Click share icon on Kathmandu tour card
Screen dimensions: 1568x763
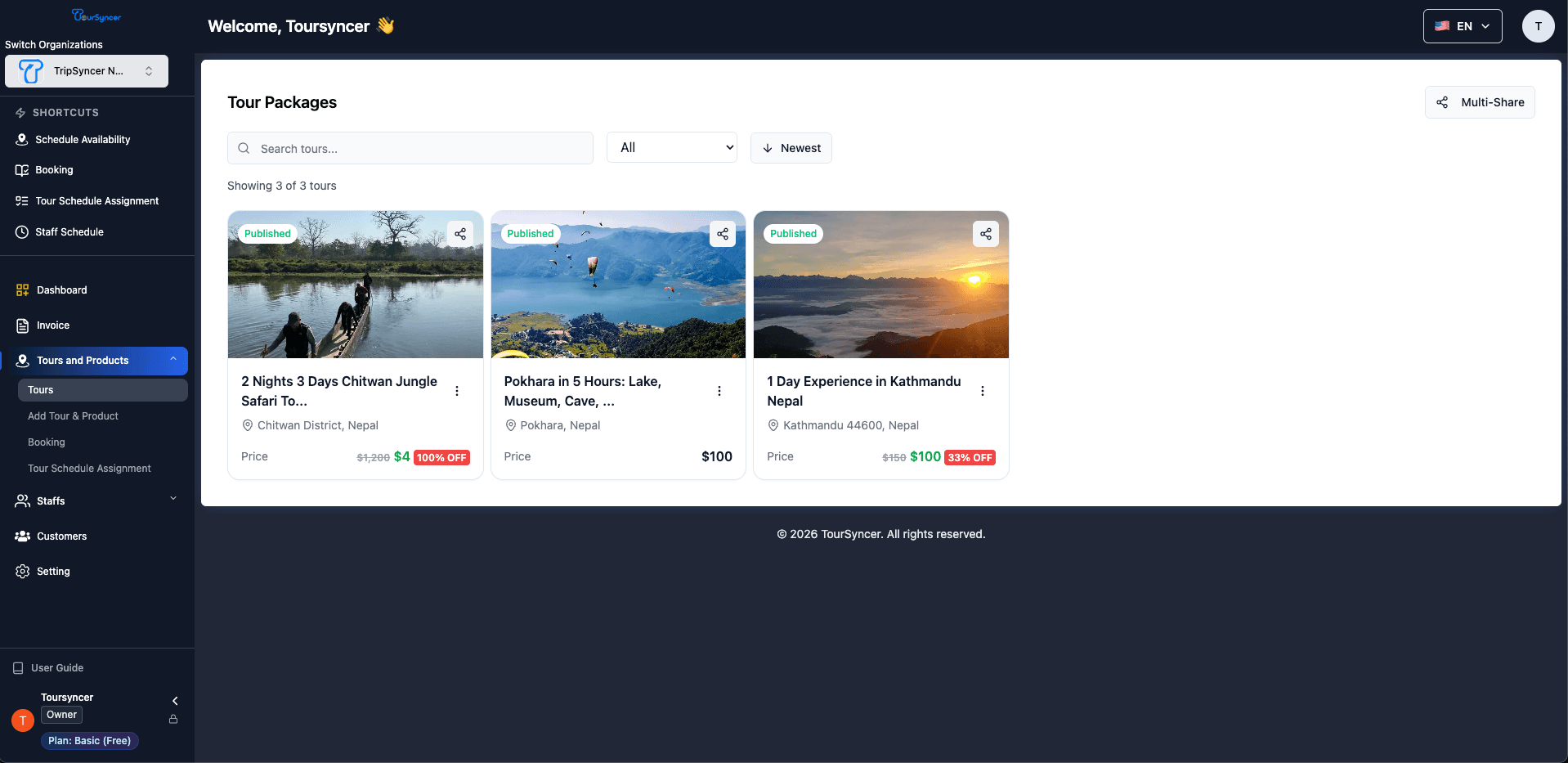click(x=986, y=234)
